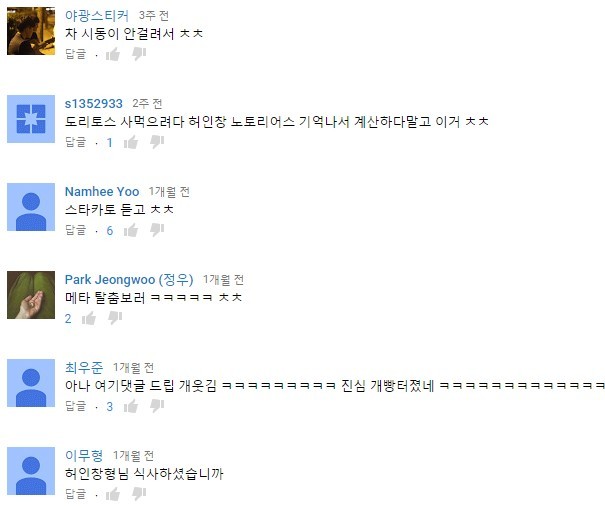The image size is (605, 508).
Task: Like the s1352933 comment
Action: pyautogui.click(x=131, y=142)
